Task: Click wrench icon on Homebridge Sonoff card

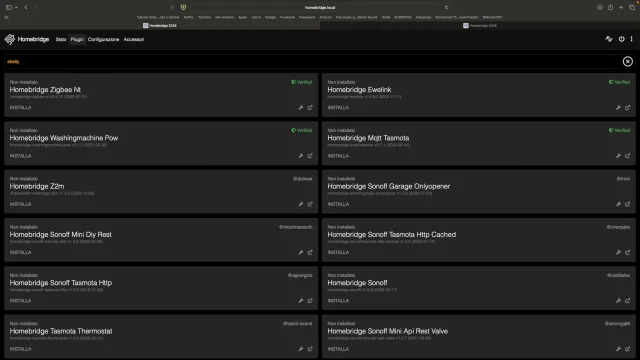Action: point(618,301)
